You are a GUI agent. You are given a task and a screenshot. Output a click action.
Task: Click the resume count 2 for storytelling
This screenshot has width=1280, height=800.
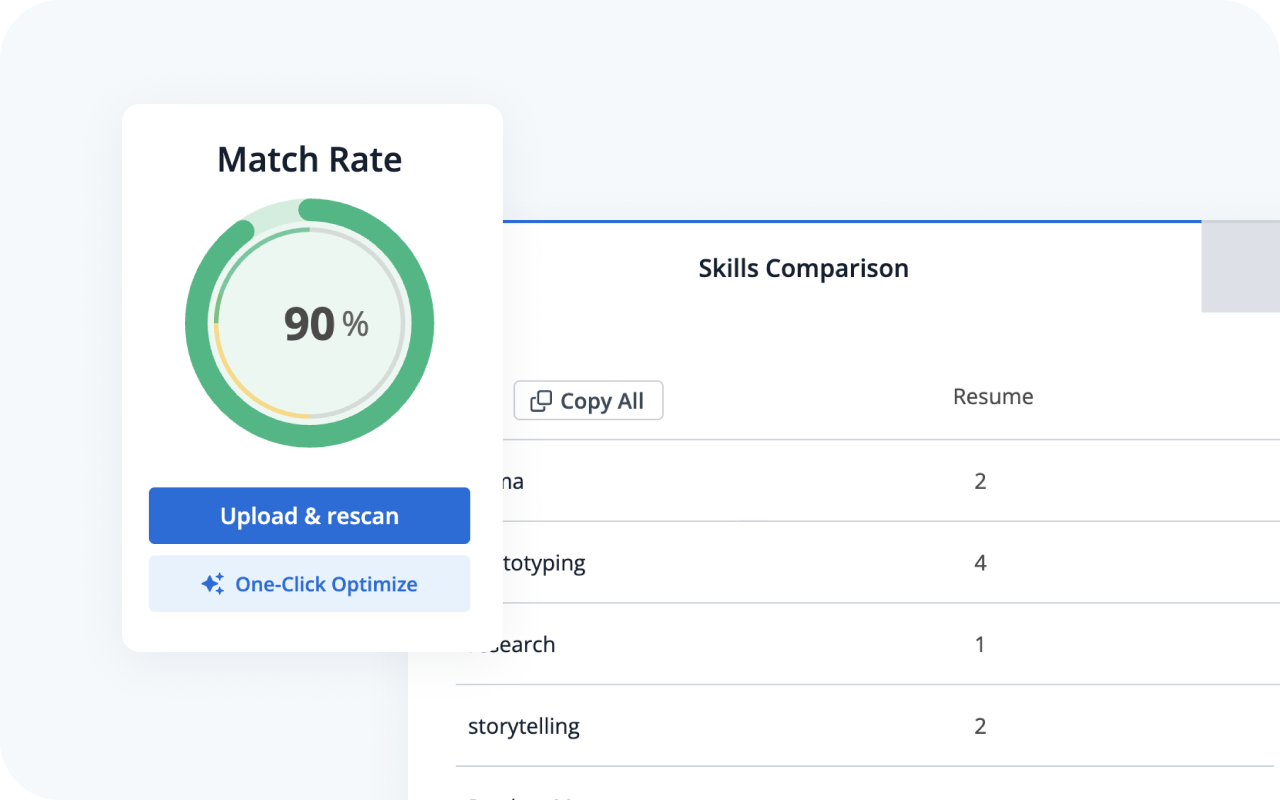click(x=980, y=726)
